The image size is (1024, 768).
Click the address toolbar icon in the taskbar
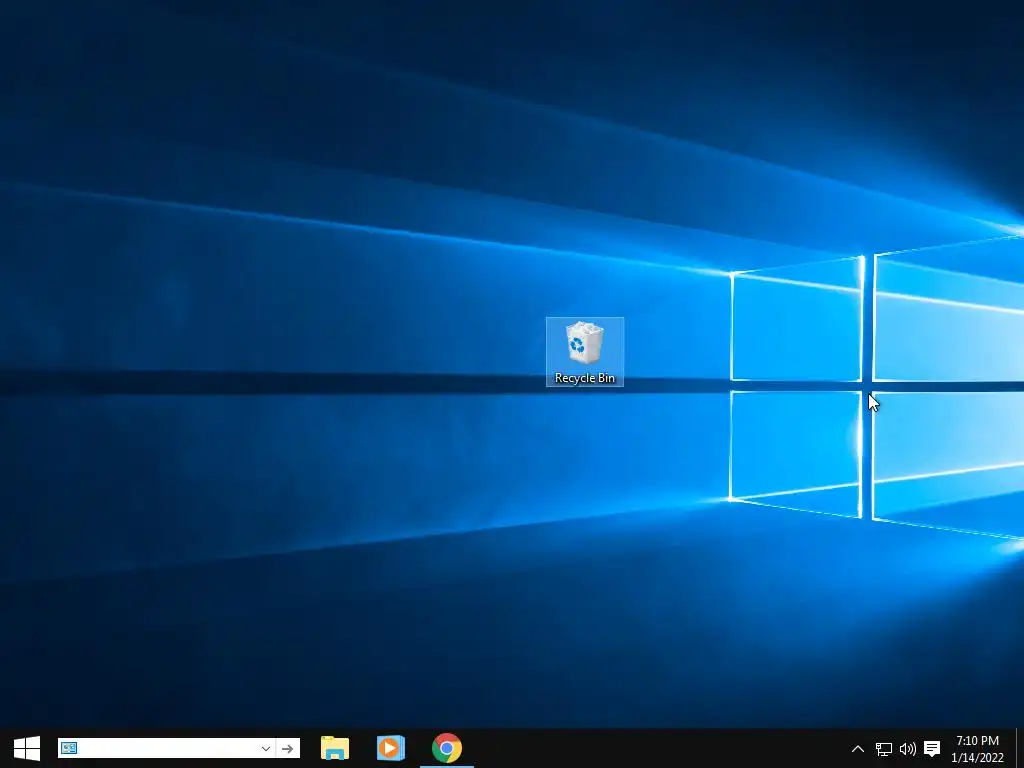click(x=69, y=748)
